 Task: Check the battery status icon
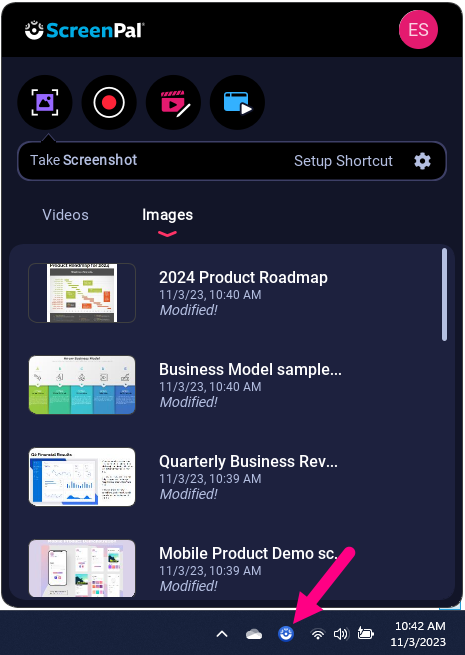[x=366, y=634]
